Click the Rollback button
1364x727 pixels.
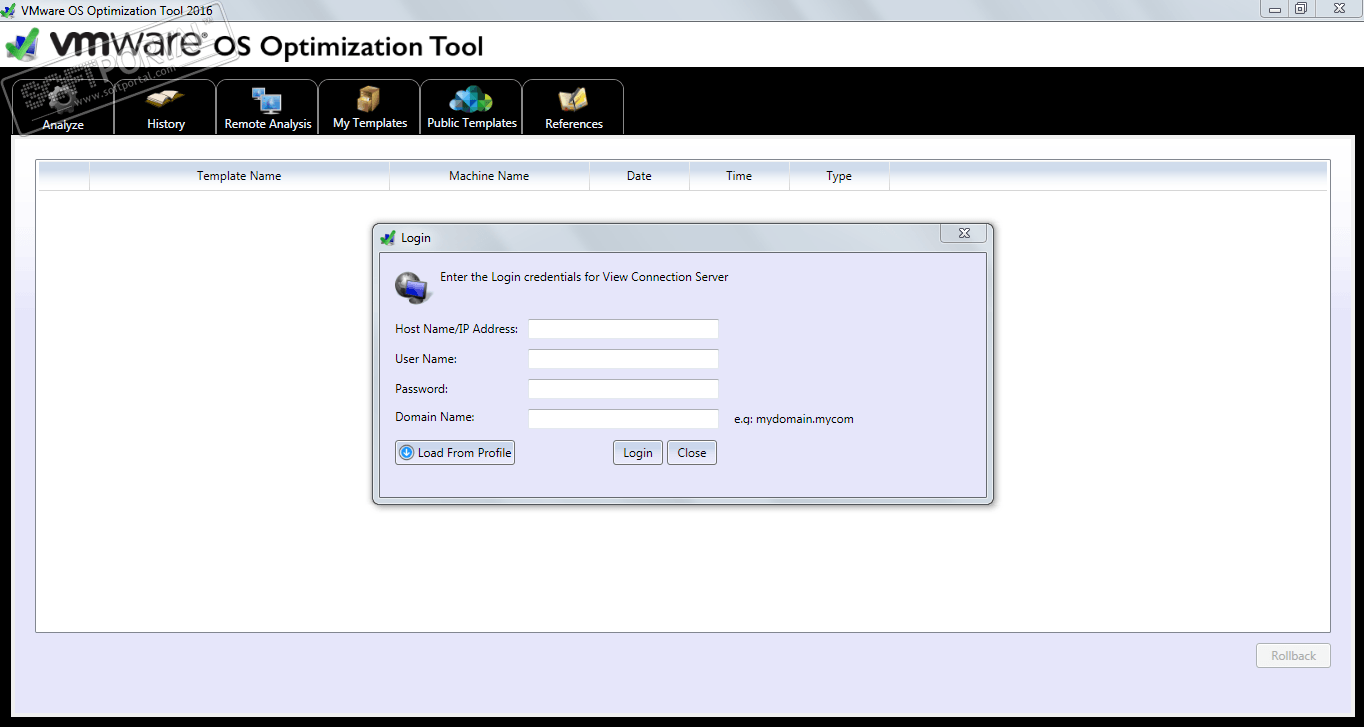pos(1293,656)
